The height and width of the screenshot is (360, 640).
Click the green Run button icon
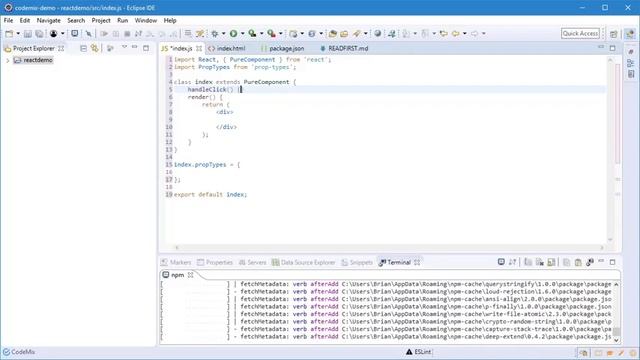pos(233,33)
